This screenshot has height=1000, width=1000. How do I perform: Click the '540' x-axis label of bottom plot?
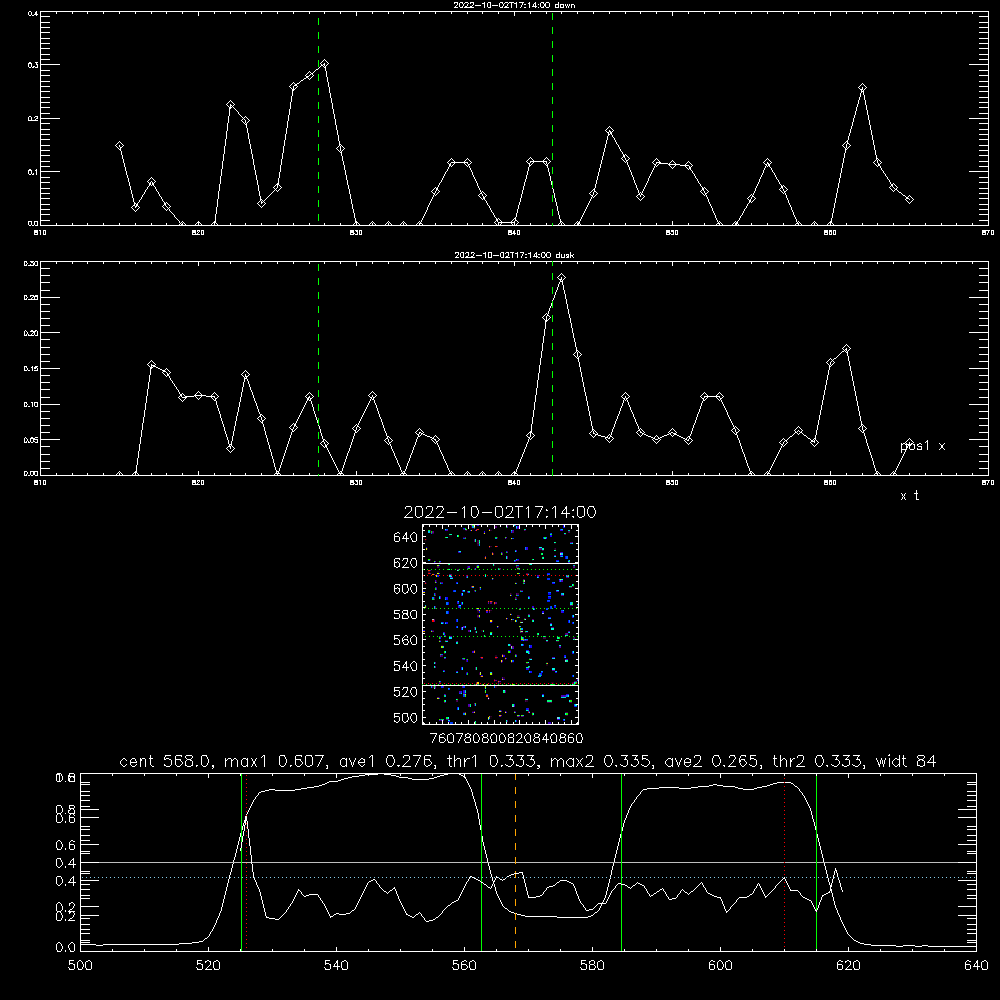[336, 966]
